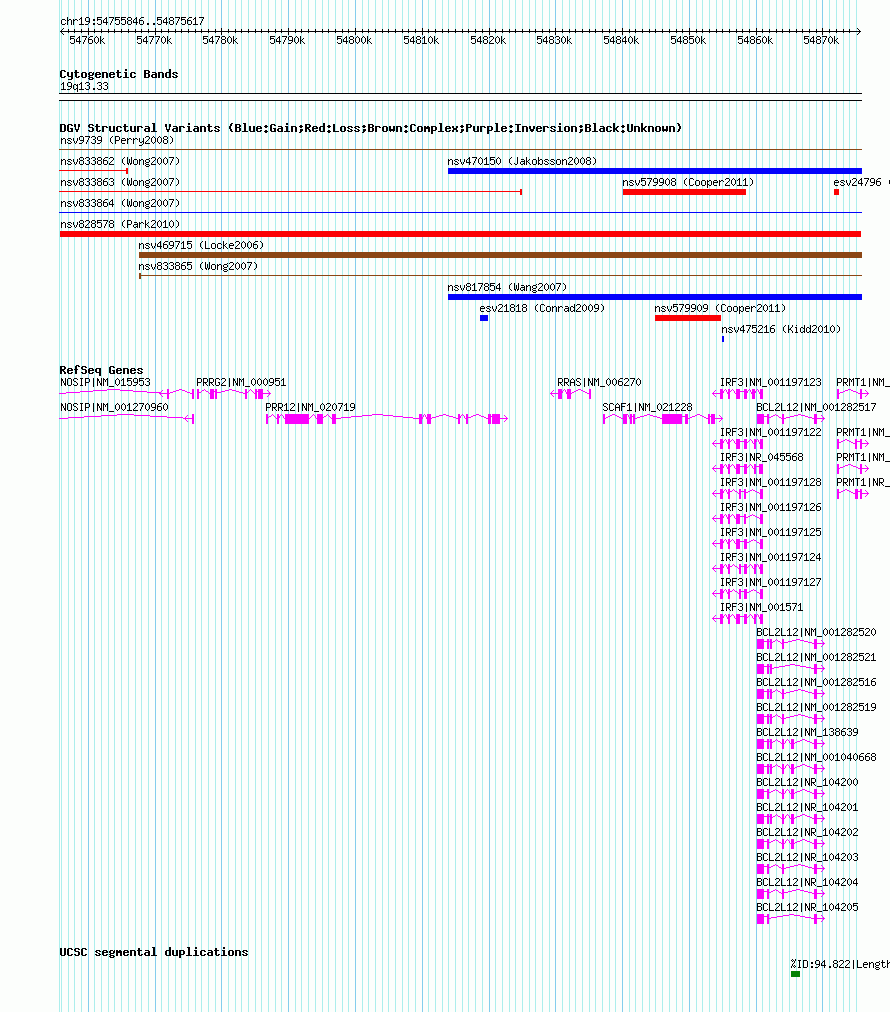Click the nsv828578 (Park2010) red bar
Screen dimensions: 890x1012
460,234
